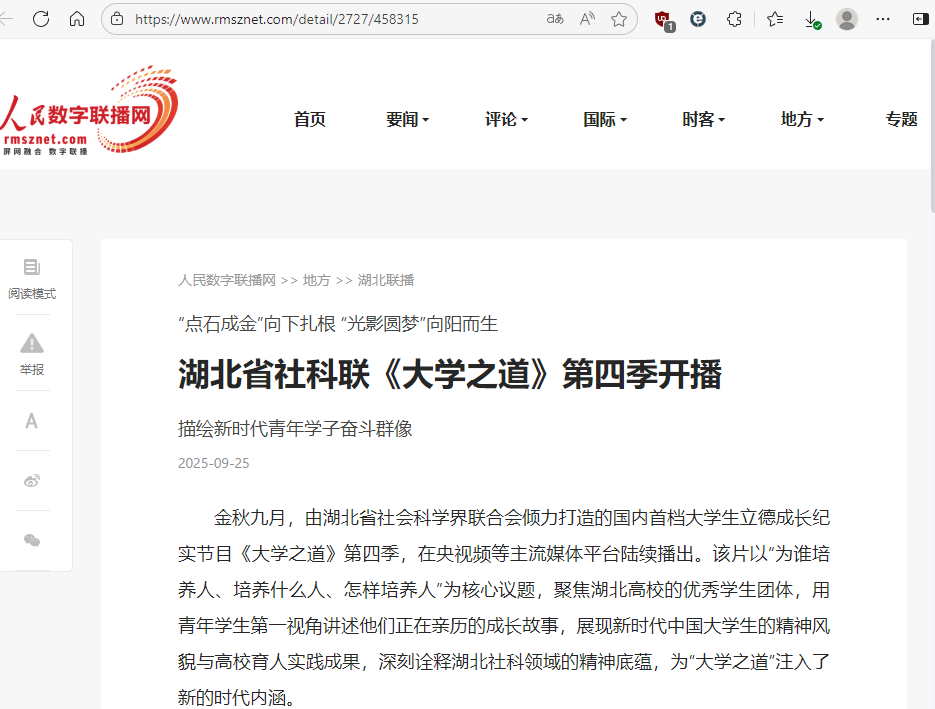This screenshot has height=709, width=935.
Task: Go back with the arrow button
Action: click(6, 19)
